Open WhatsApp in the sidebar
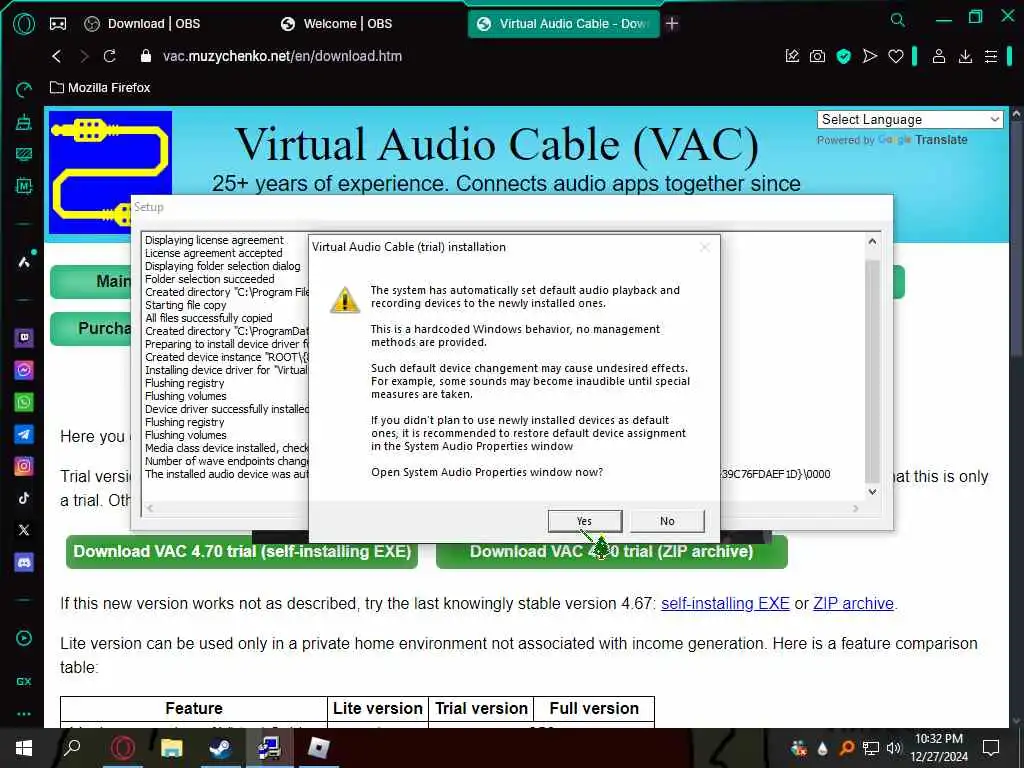 pyautogui.click(x=24, y=402)
